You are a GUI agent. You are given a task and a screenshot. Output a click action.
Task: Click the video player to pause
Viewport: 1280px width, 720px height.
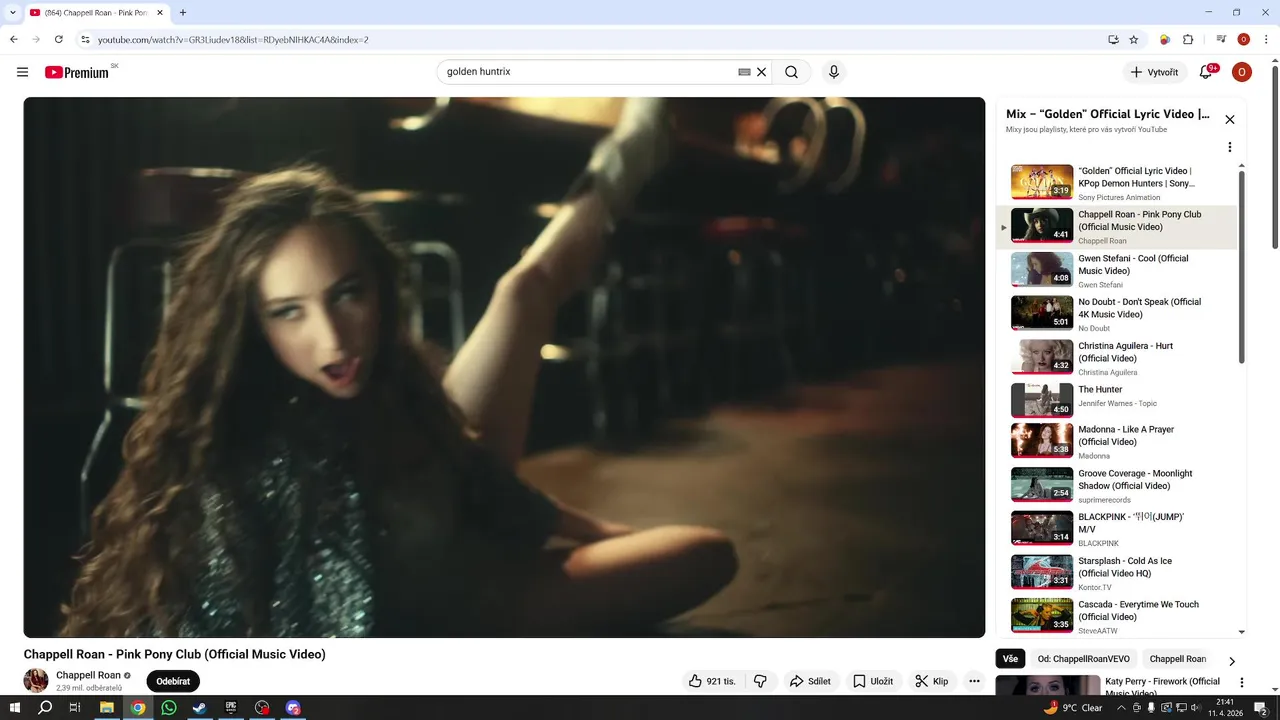(504, 367)
